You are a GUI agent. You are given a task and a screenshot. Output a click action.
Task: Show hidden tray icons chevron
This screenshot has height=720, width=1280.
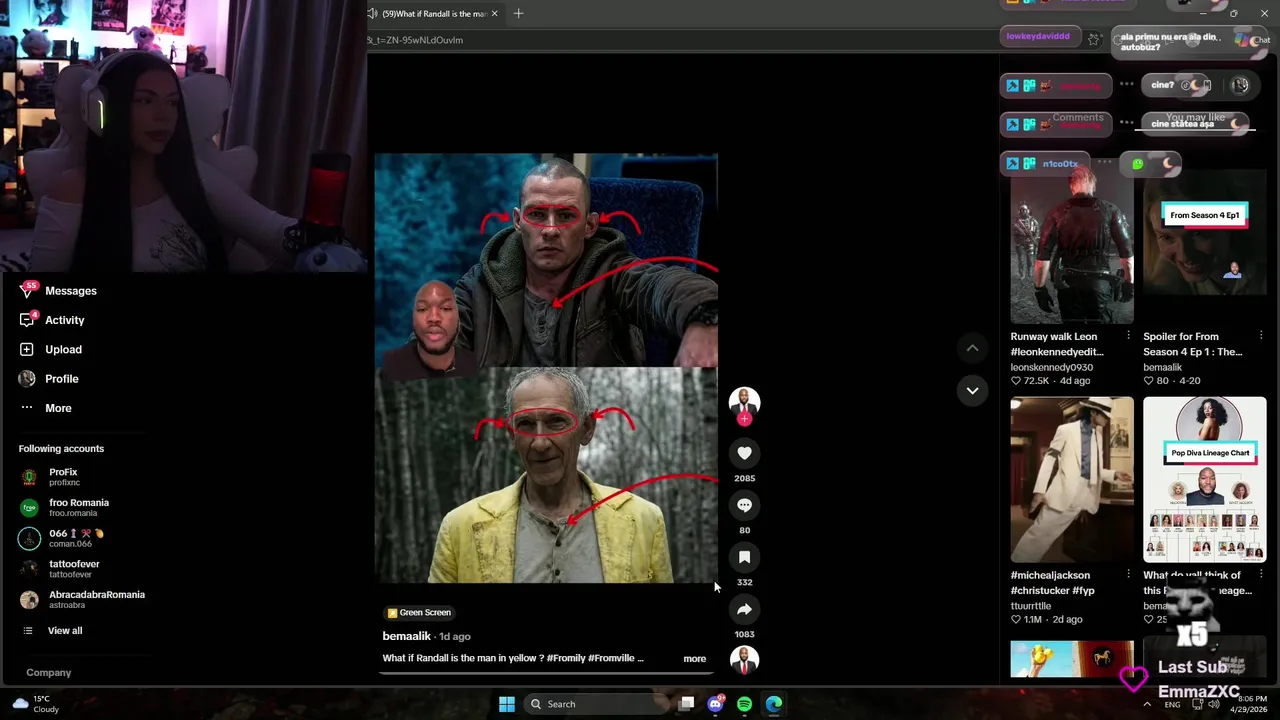tap(1147, 704)
